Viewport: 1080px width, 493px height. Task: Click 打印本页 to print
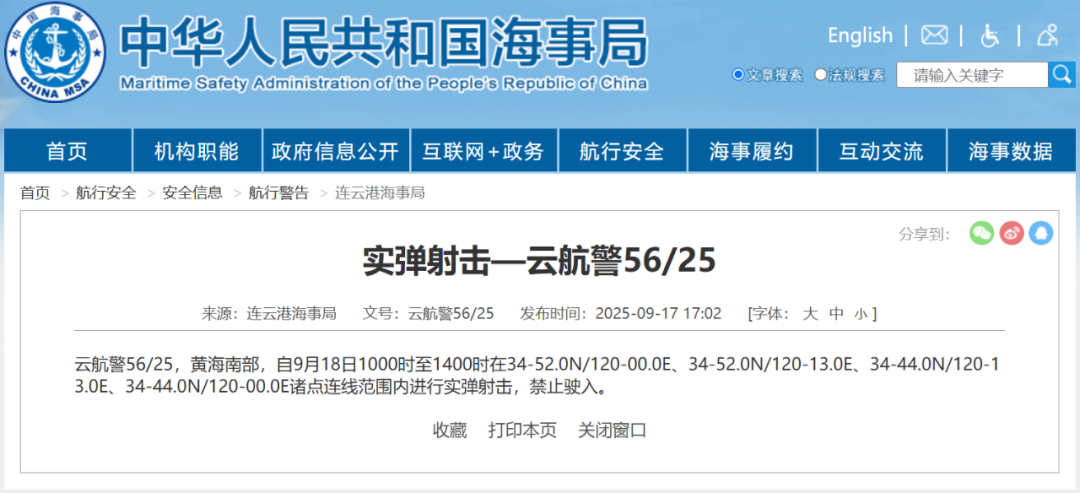[x=522, y=431]
